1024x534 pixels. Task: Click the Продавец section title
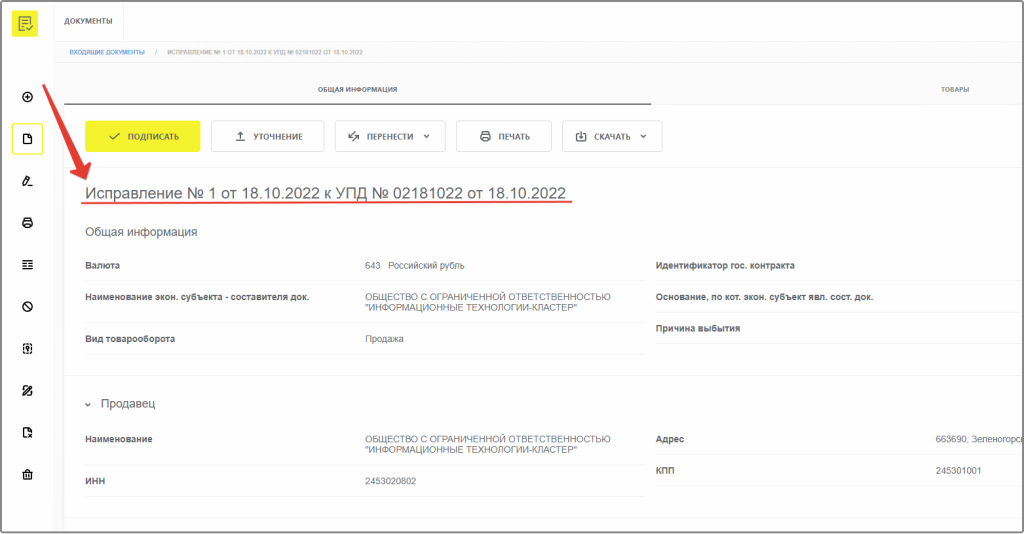click(x=128, y=404)
